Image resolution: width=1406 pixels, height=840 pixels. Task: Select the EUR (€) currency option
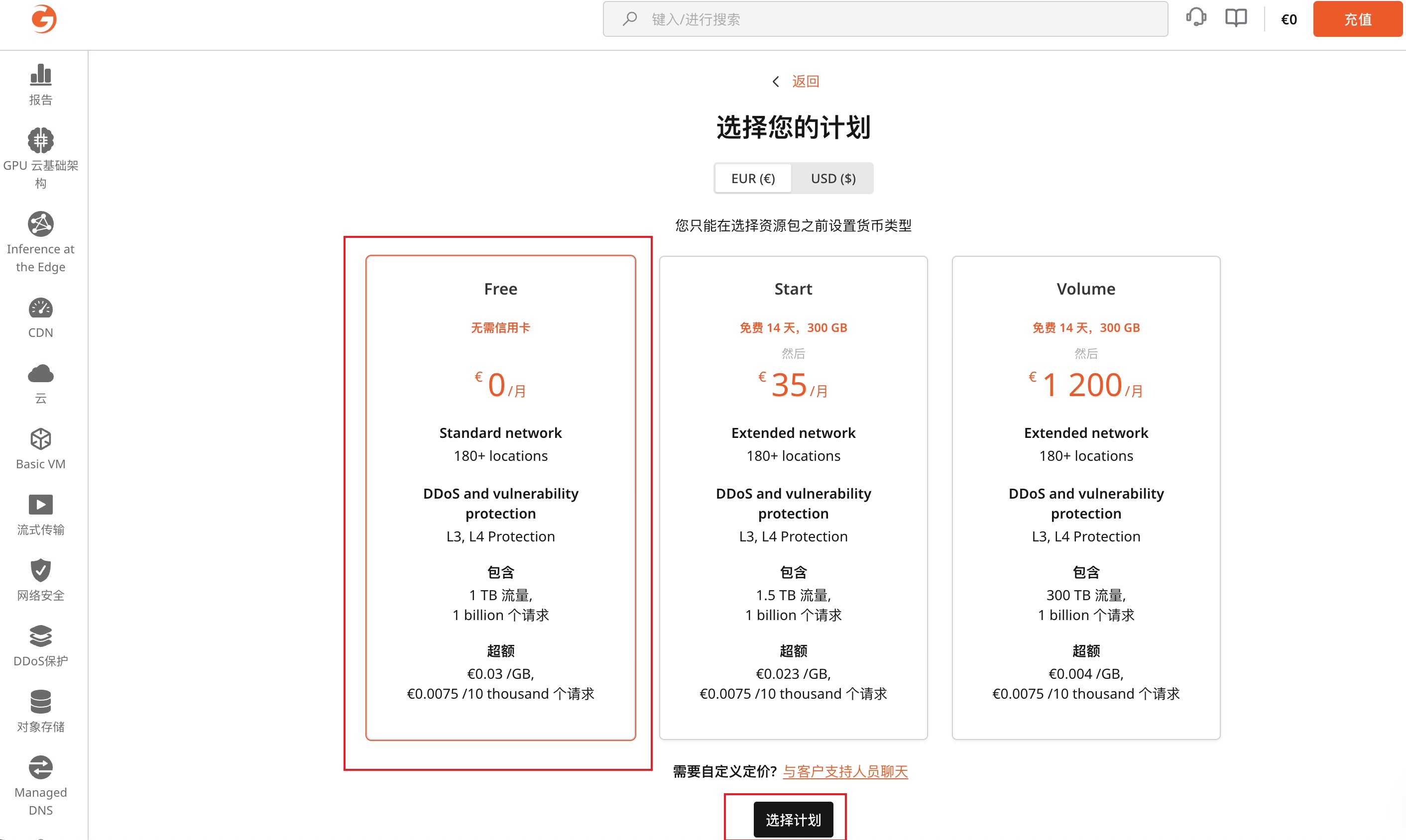coord(753,178)
